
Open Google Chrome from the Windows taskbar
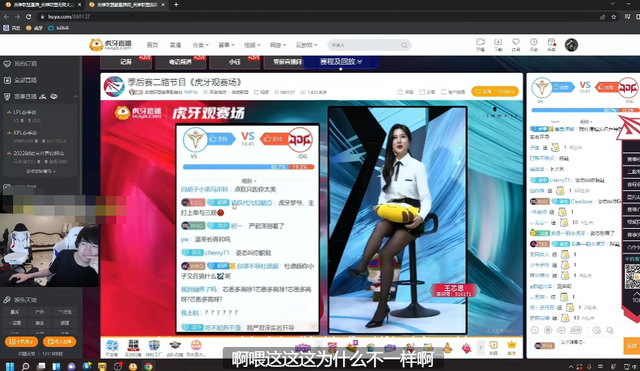(x=148, y=367)
